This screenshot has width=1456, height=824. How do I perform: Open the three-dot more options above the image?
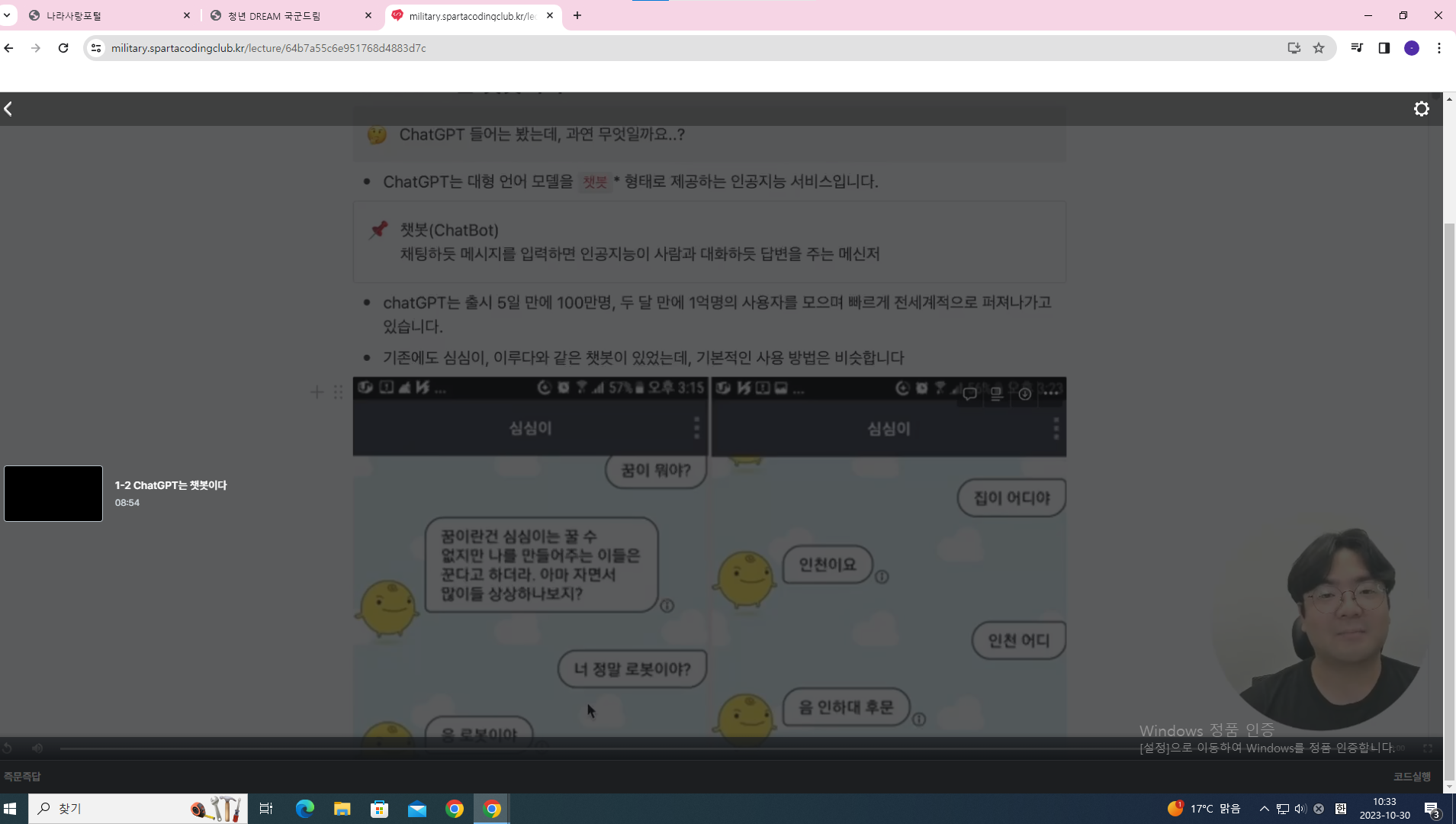coord(1051,394)
